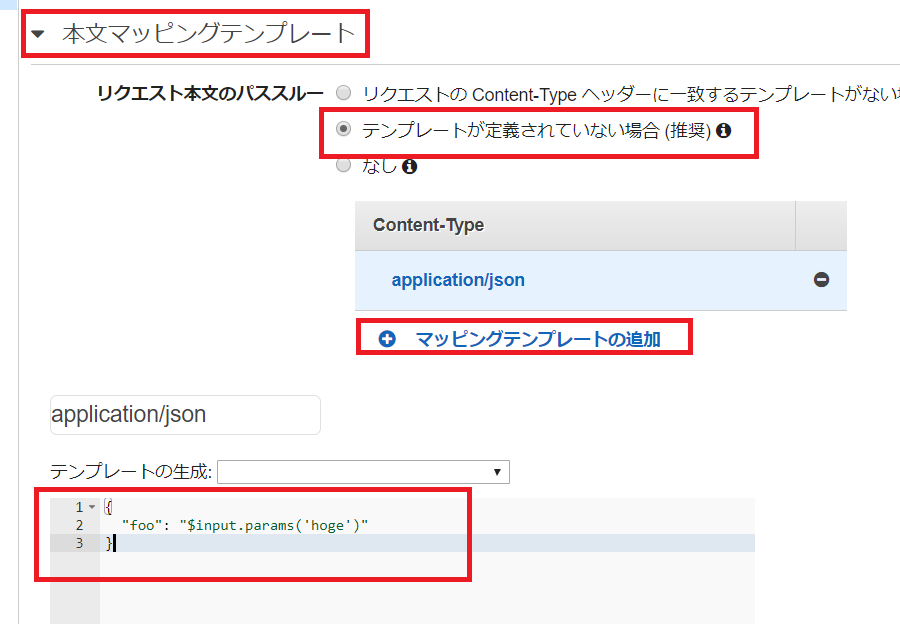Screen dimensions: 900x624
Task: Select the なし radio button
Action: (343, 166)
